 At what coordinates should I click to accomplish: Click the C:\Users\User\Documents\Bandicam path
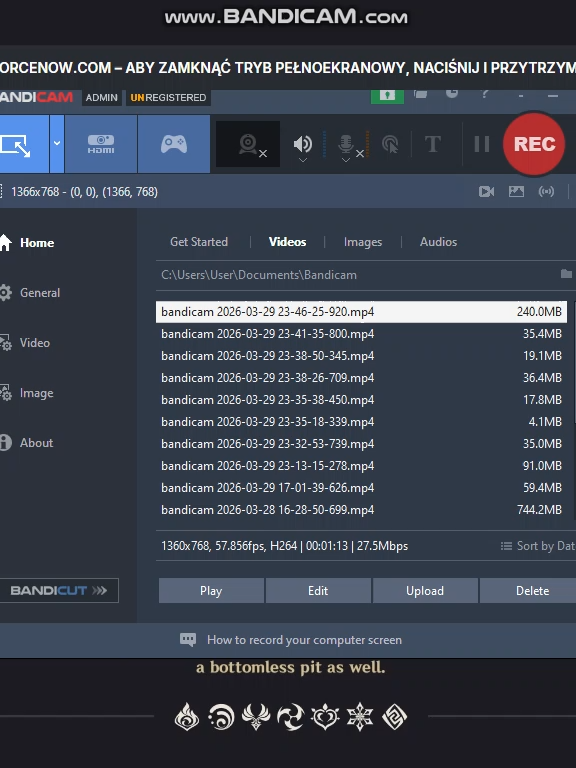[259, 275]
